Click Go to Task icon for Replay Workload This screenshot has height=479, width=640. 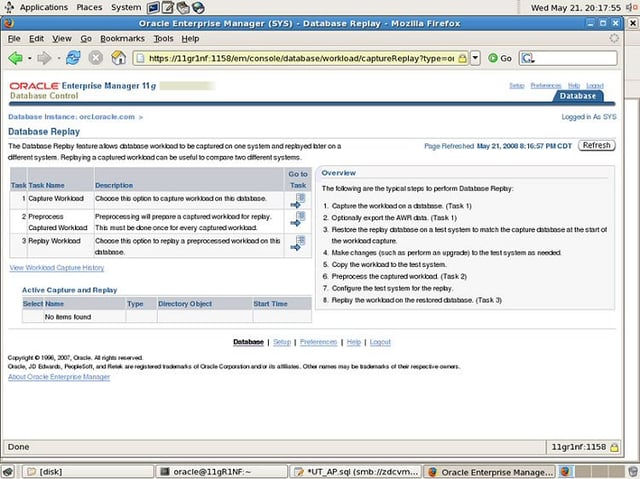pos(298,243)
